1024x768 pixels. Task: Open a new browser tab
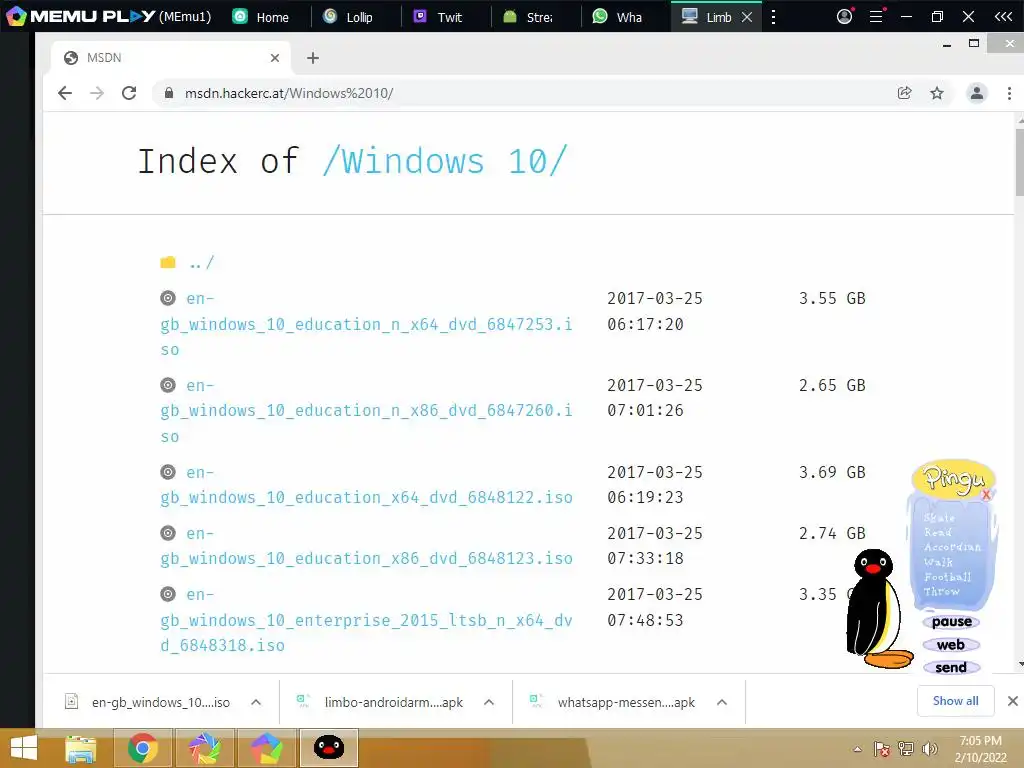[313, 58]
